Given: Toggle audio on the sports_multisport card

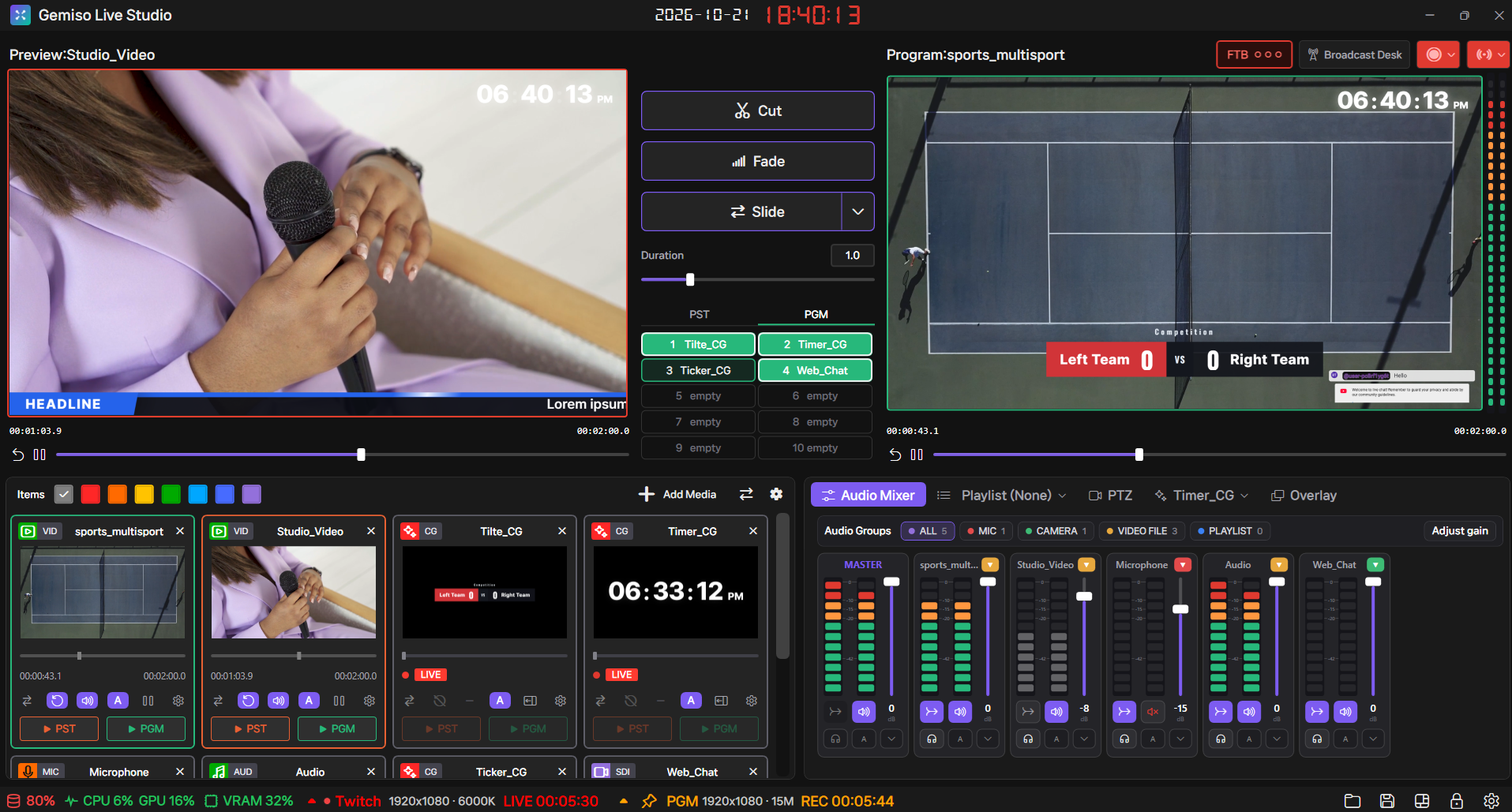Looking at the screenshot, I should tap(87, 701).
